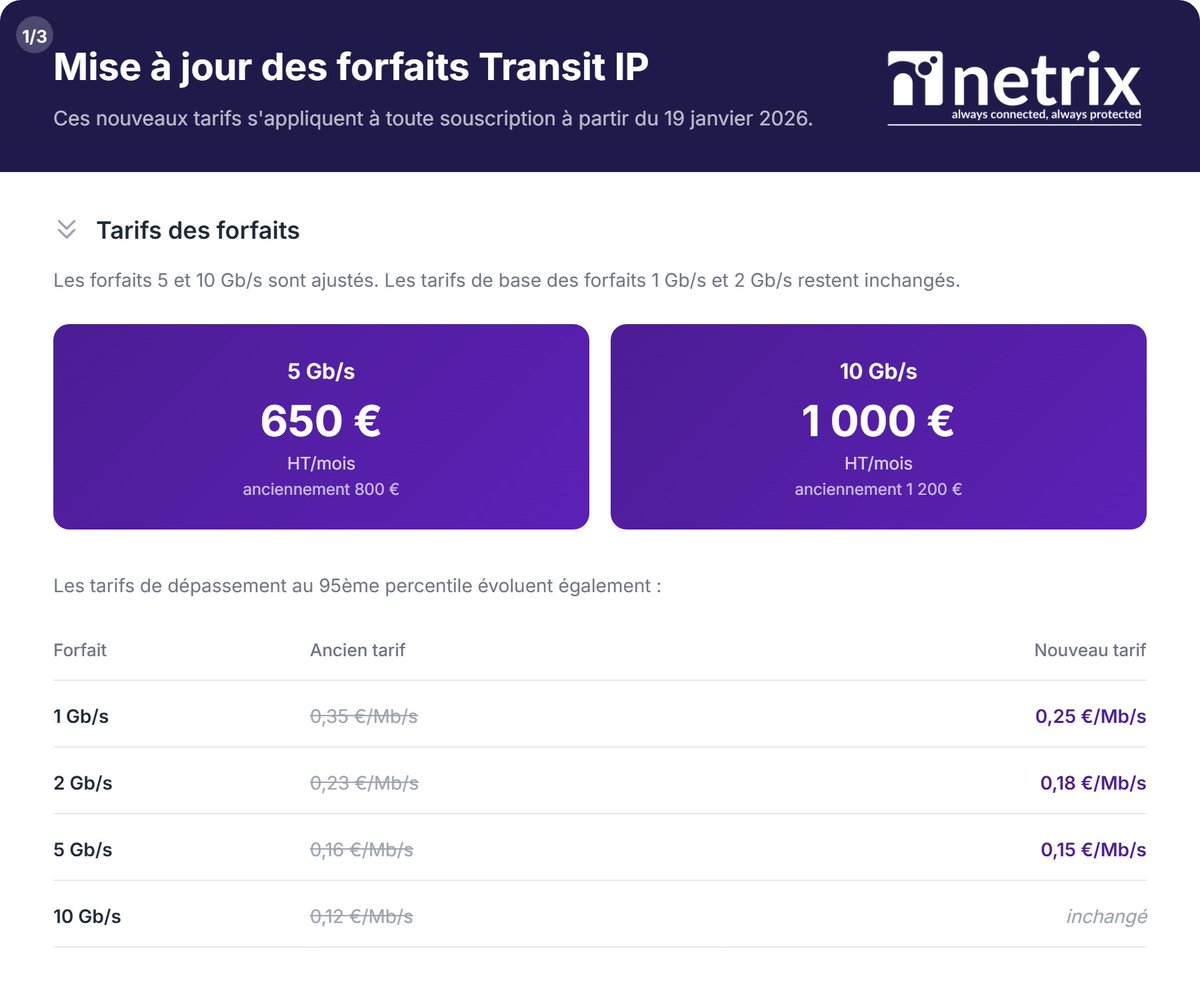The height and width of the screenshot is (991, 1200).
Task: Click the Tarifs des forfaits heading
Action: coord(198,230)
